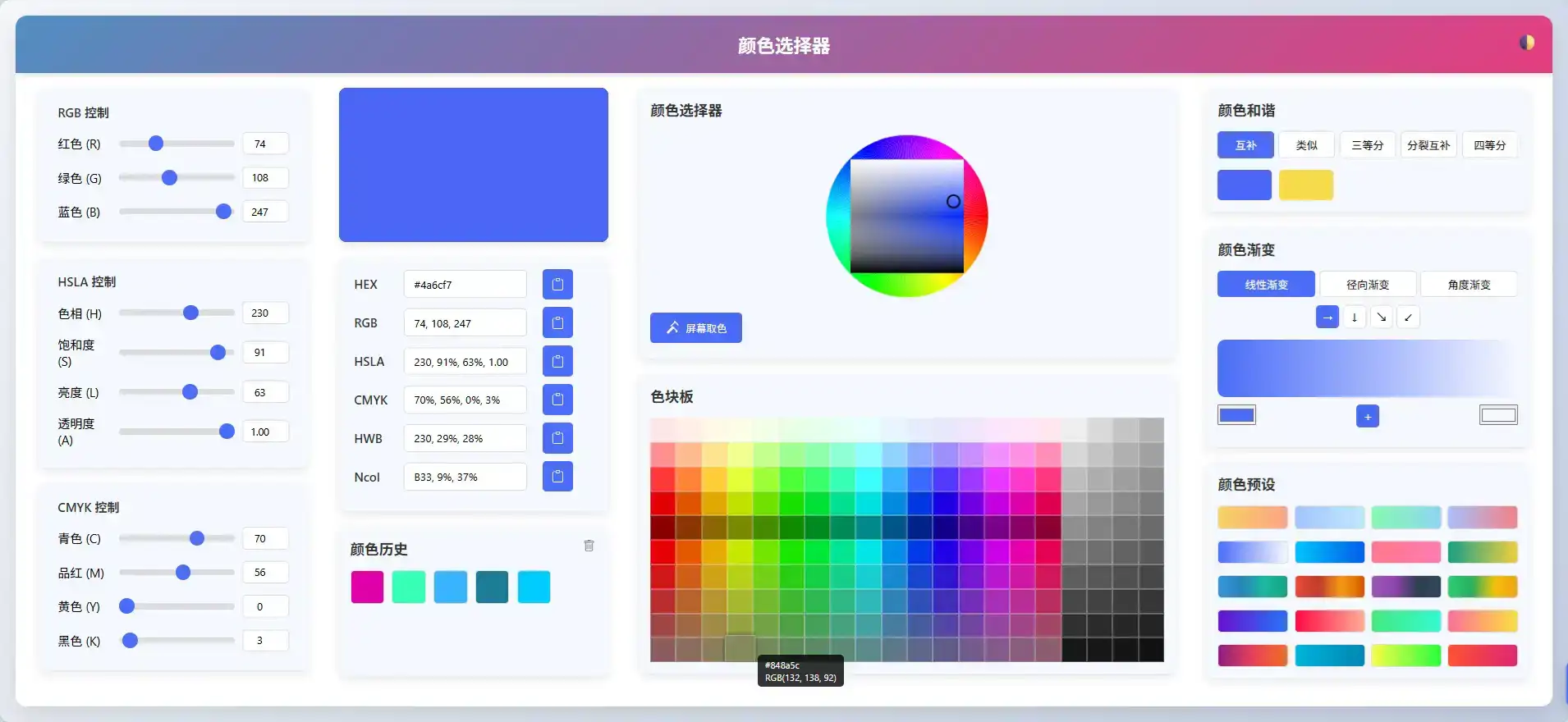Switch to 径向渐变 gradient type

click(x=1368, y=284)
